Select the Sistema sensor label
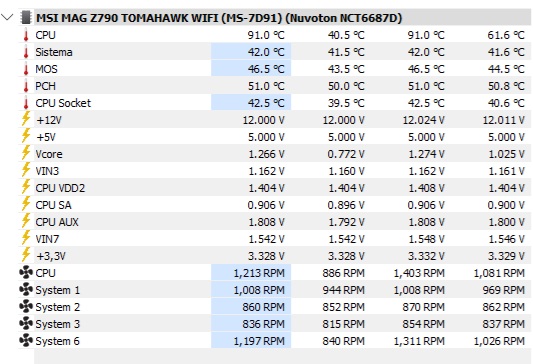Screen dimensions: 533x364 pos(54,52)
